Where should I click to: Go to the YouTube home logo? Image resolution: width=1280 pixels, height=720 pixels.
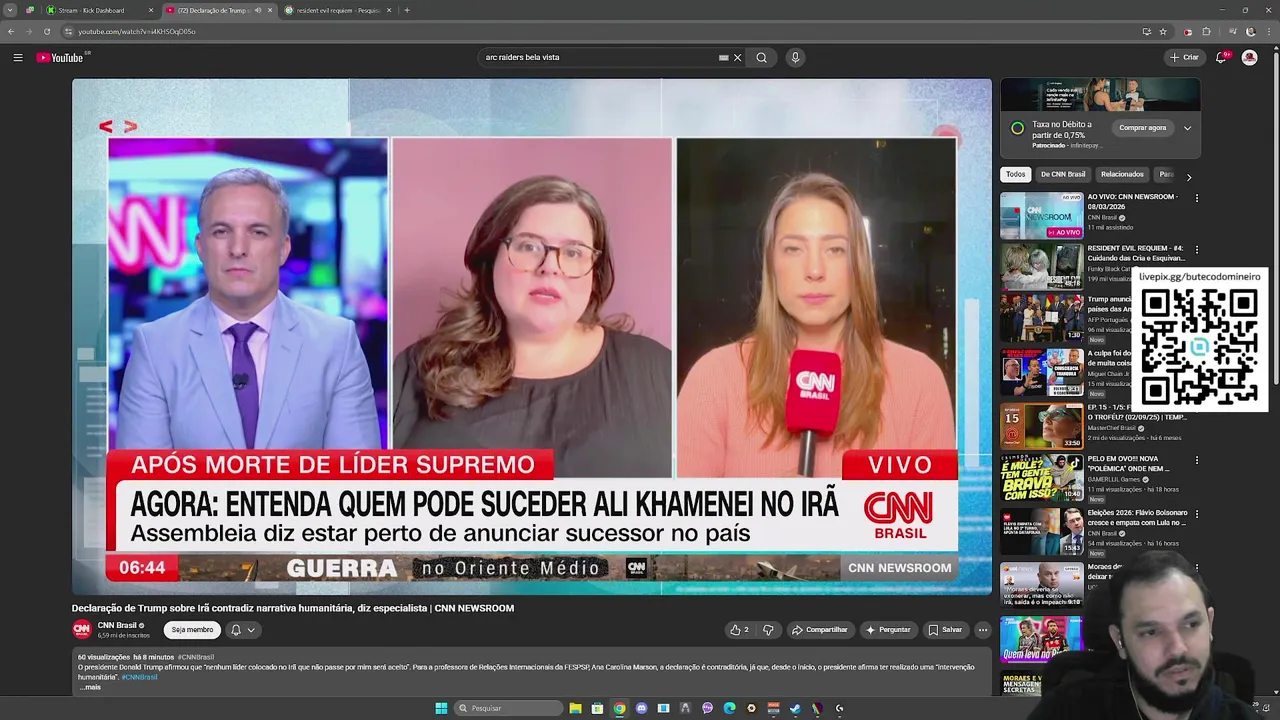pyautogui.click(x=62, y=58)
